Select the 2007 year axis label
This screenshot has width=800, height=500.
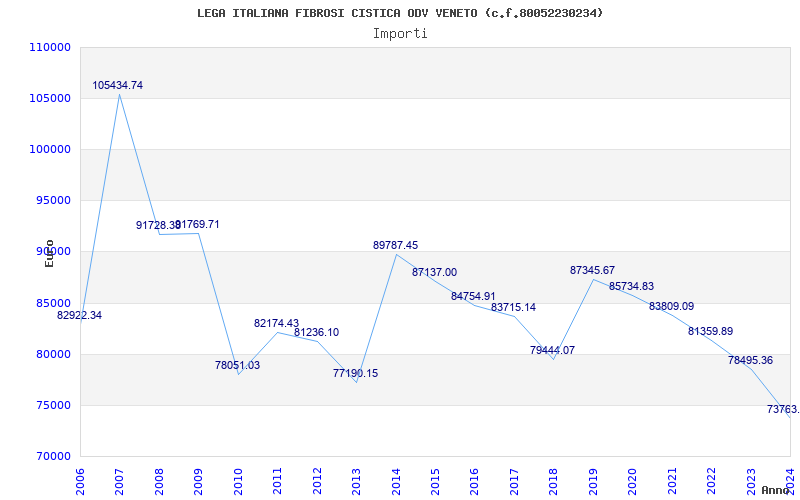click(119, 480)
